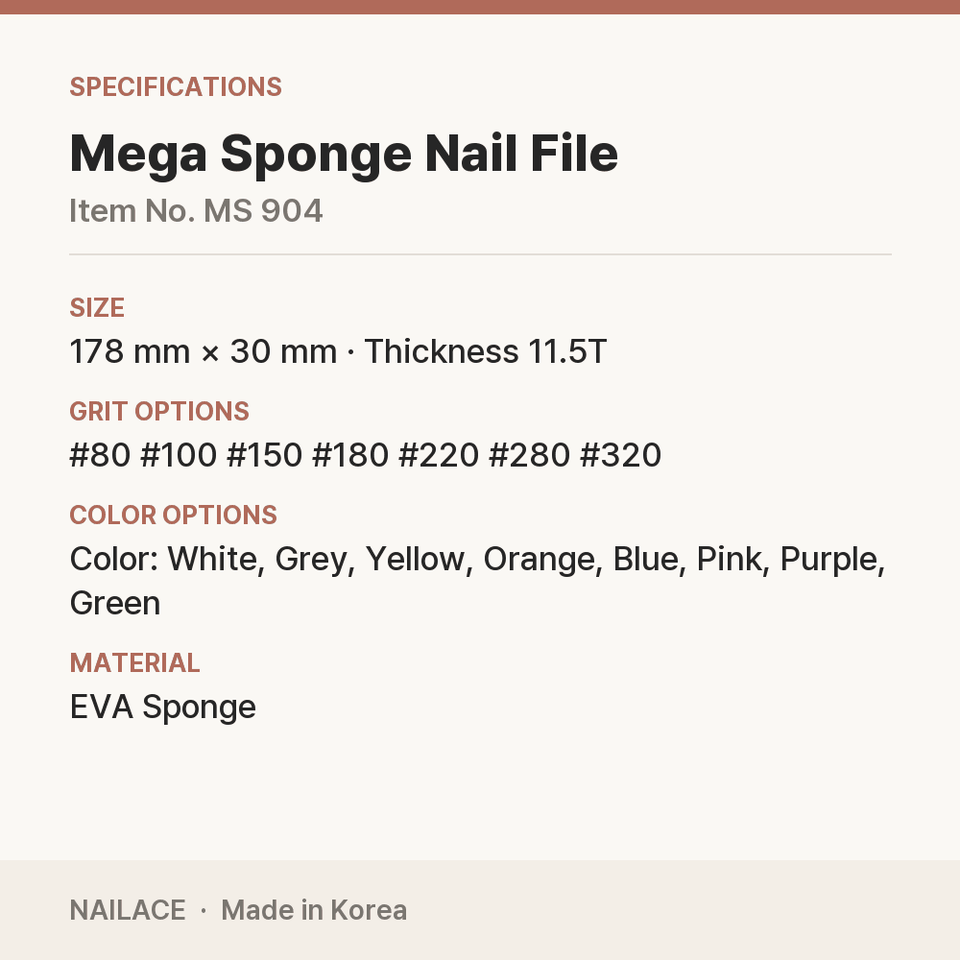Click the COLOR OPTIONS label
This screenshot has width=960, height=960.
pyautogui.click(x=173, y=515)
